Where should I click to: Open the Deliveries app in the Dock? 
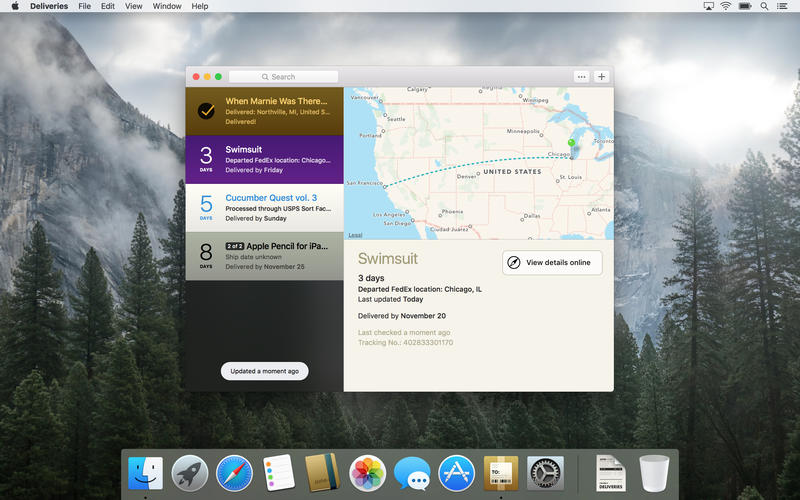click(501, 472)
